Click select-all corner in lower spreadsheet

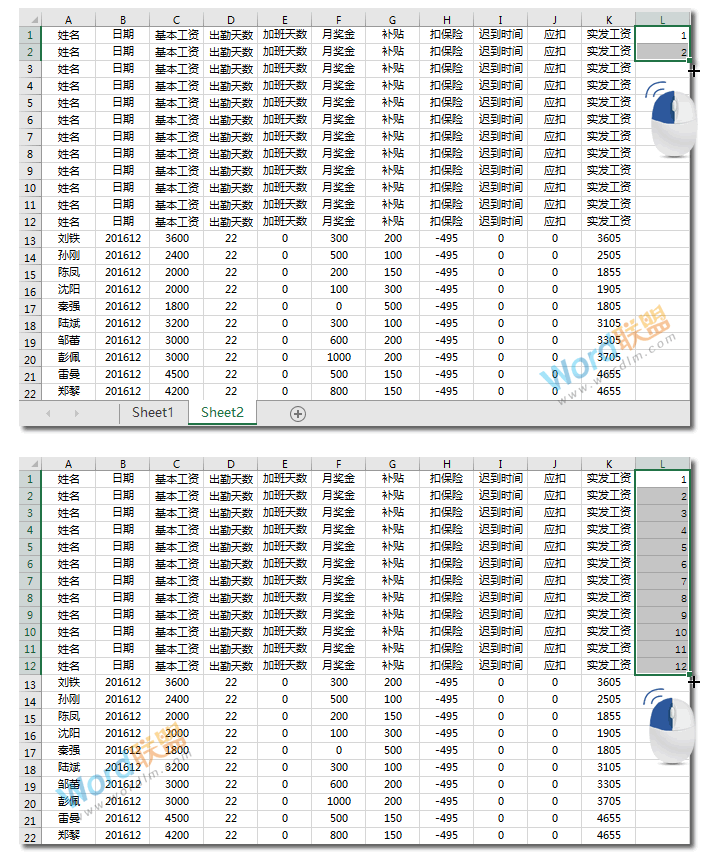pyautogui.click(x=30, y=464)
